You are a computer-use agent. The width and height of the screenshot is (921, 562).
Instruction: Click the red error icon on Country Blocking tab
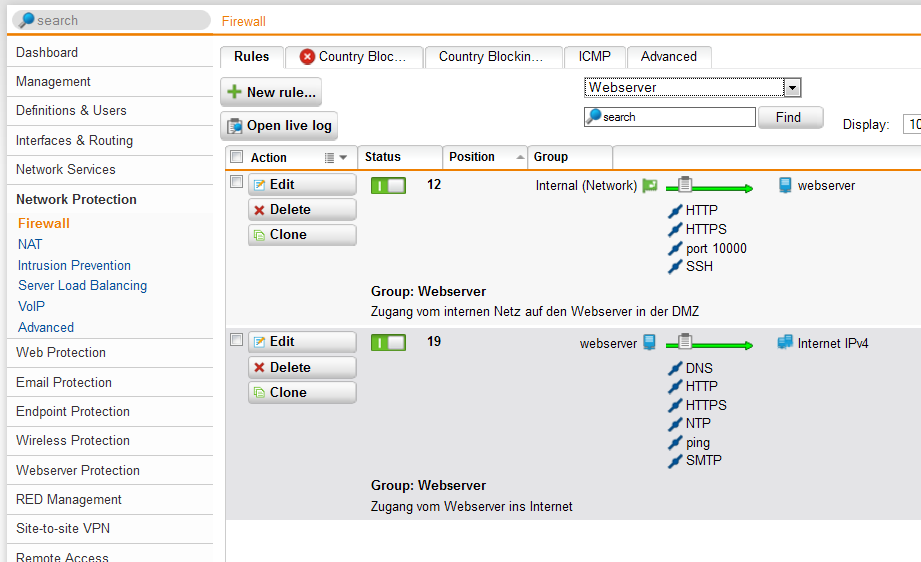tap(307, 57)
